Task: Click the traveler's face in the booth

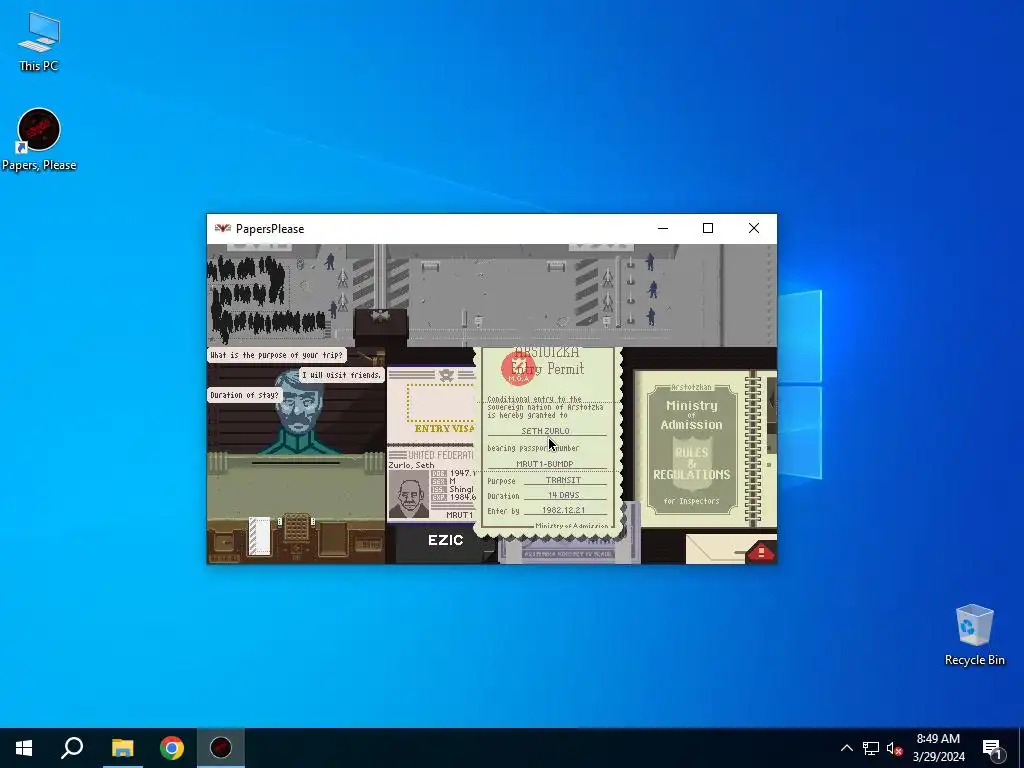Action: pyautogui.click(x=299, y=404)
